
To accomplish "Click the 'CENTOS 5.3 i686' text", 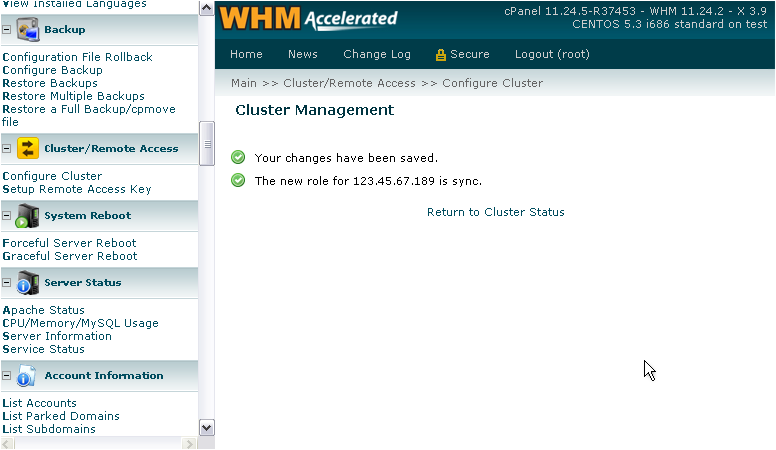I will point(670,24).
